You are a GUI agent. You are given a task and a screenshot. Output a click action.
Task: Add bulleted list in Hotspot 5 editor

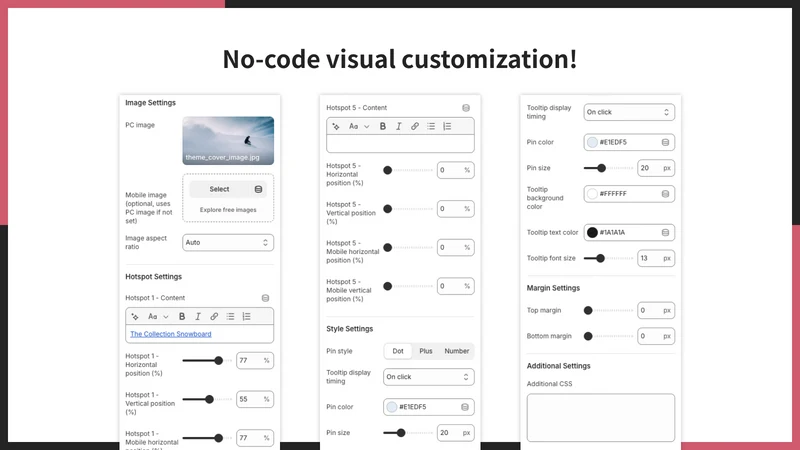(x=431, y=127)
